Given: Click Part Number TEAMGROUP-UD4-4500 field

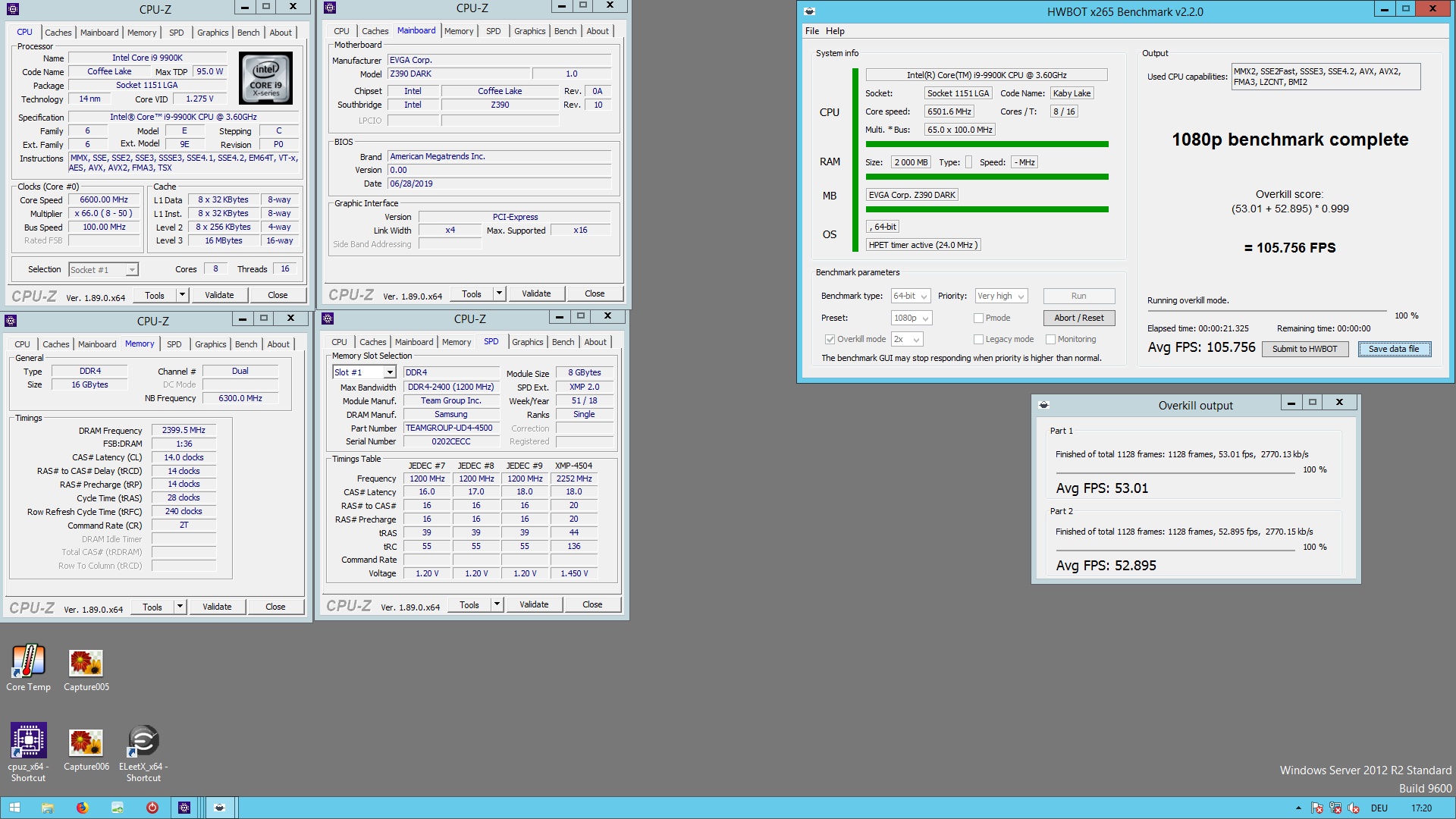Looking at the screenshot, I should pos(450,428).
